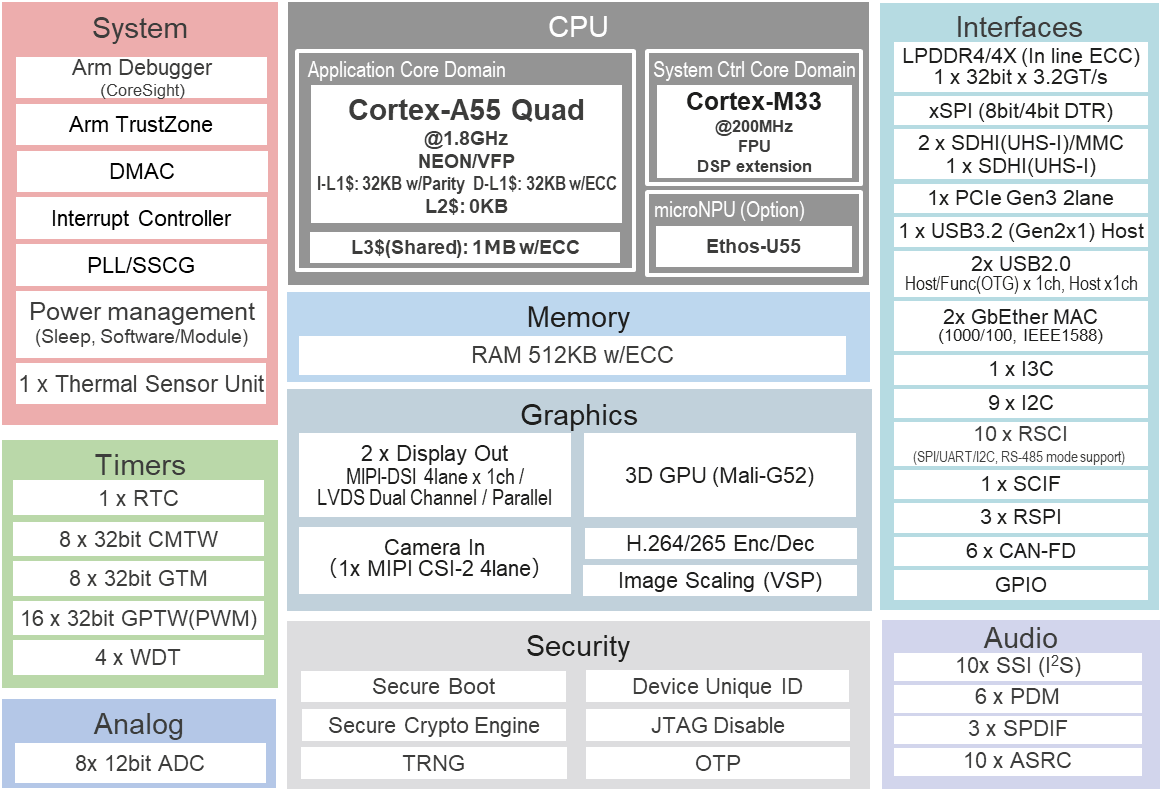Screen dimensions: 1161x790
Task: Select the H.264/265 Enc/Dec block
Action: [x=720, y=543]
